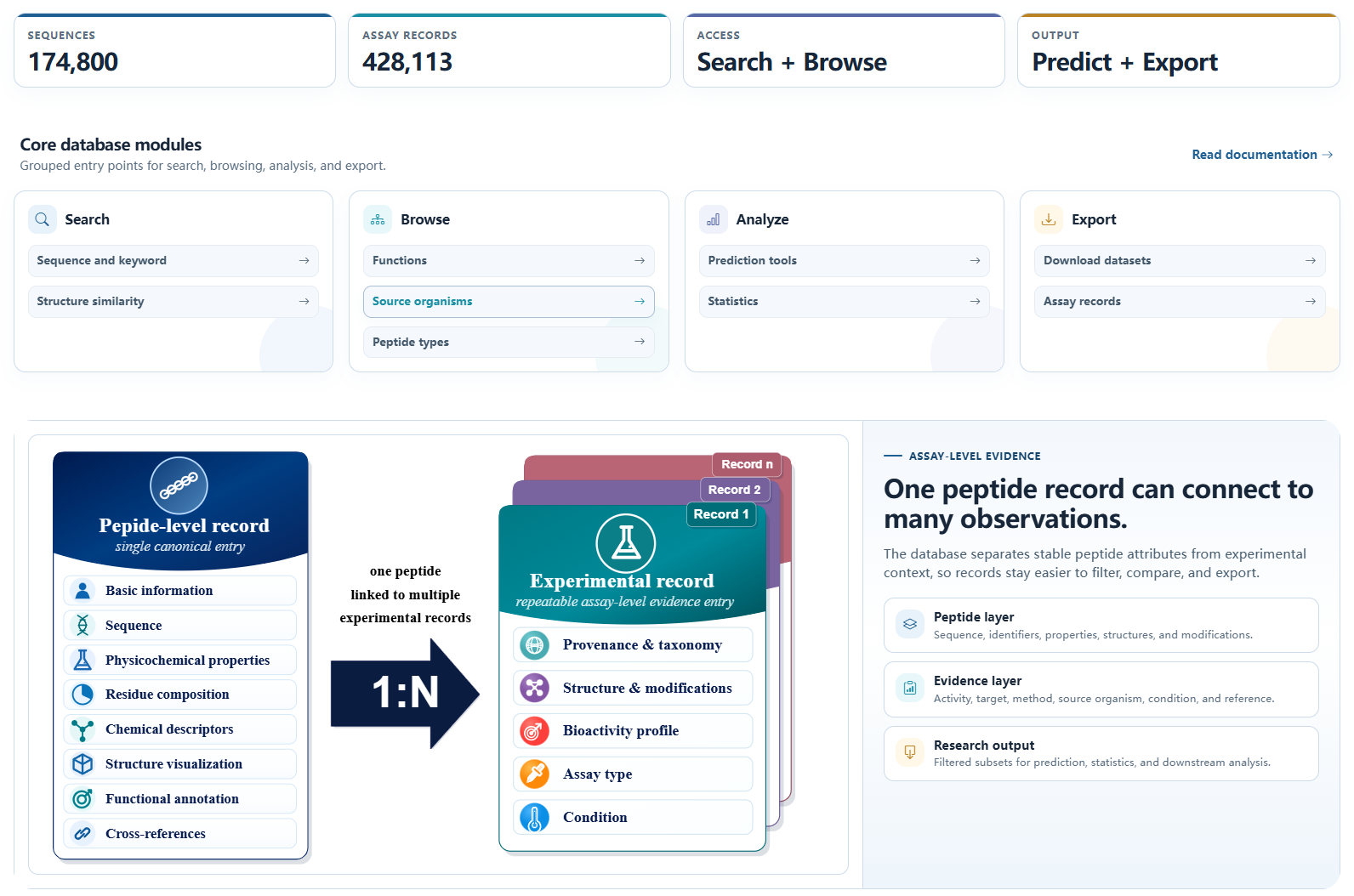Screen dimensions: 1354x896
Task: Click the Chemical descriptors label
Action: click(169, 729)
